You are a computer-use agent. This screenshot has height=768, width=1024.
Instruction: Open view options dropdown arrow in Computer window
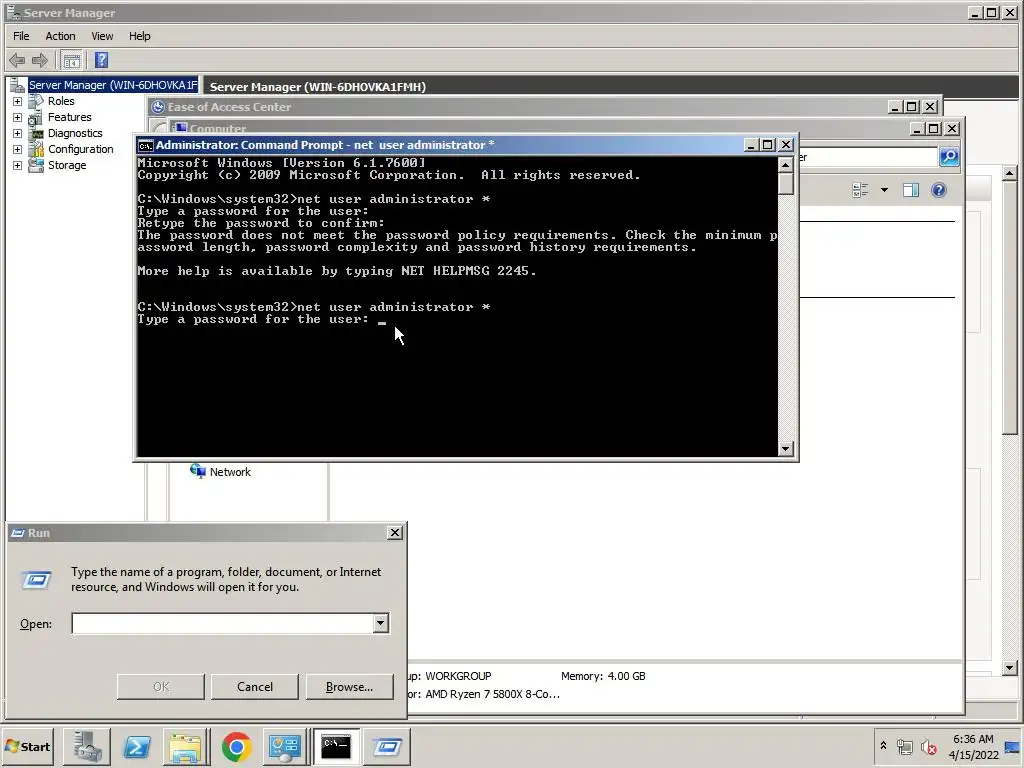(884, 190)
